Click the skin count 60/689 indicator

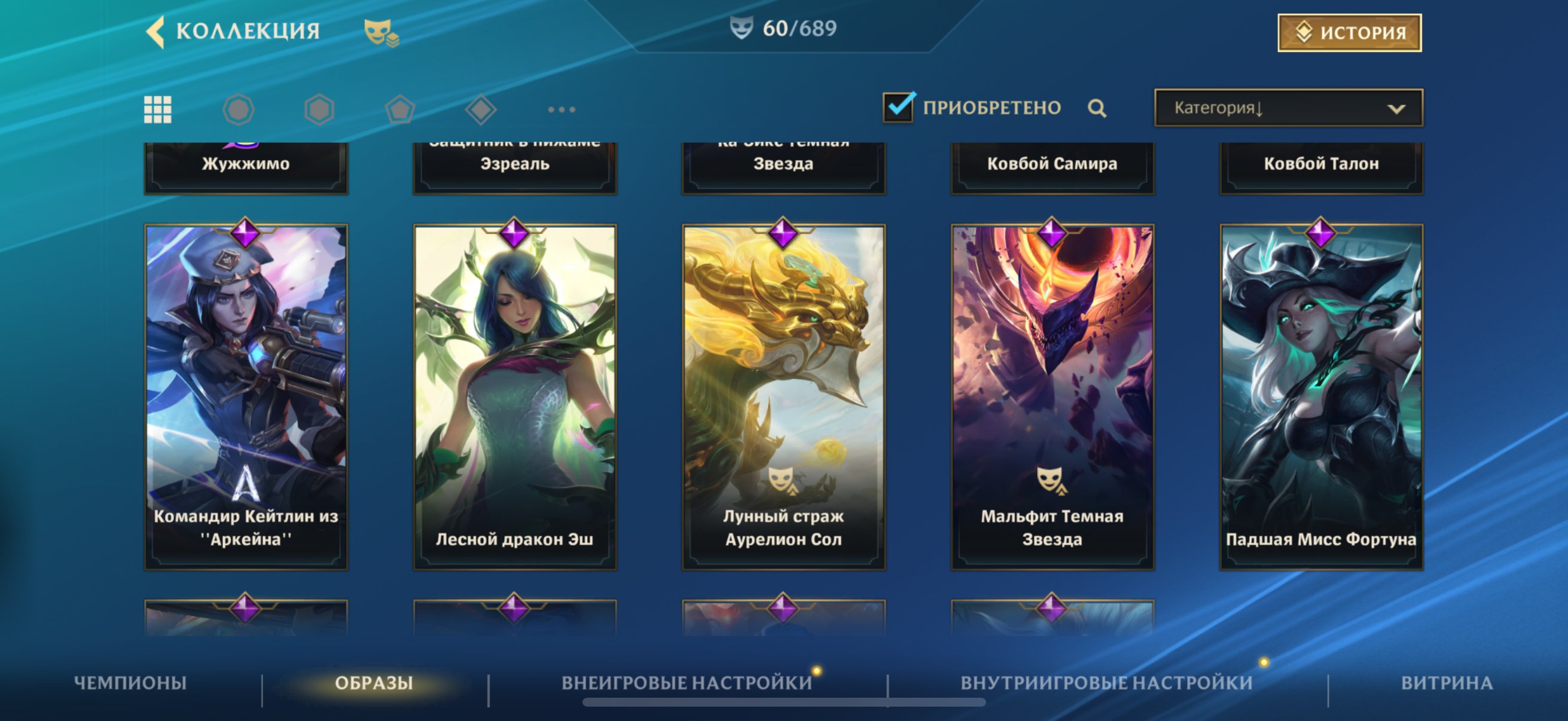[783, 28]
